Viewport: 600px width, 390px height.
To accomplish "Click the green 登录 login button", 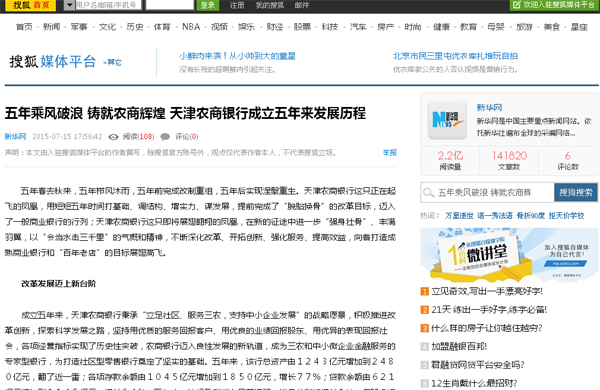I will (x=207, y=5).
